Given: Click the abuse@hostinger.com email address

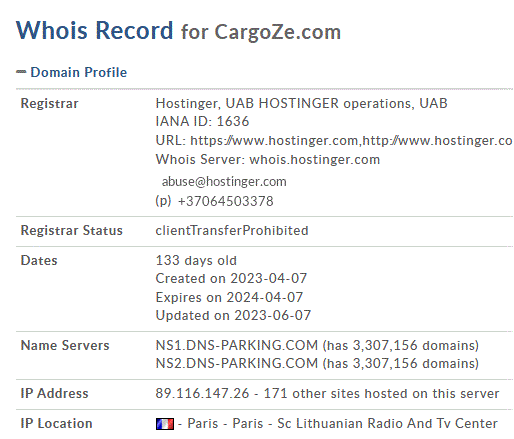Looking at the screenshot, I should click(224, 182).
